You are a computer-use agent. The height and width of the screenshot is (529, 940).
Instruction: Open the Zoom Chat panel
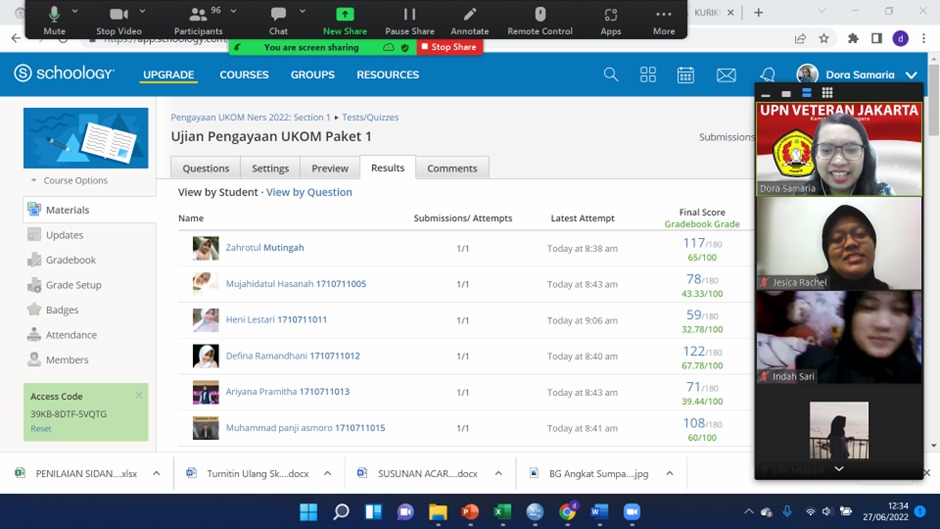point(278,19)
